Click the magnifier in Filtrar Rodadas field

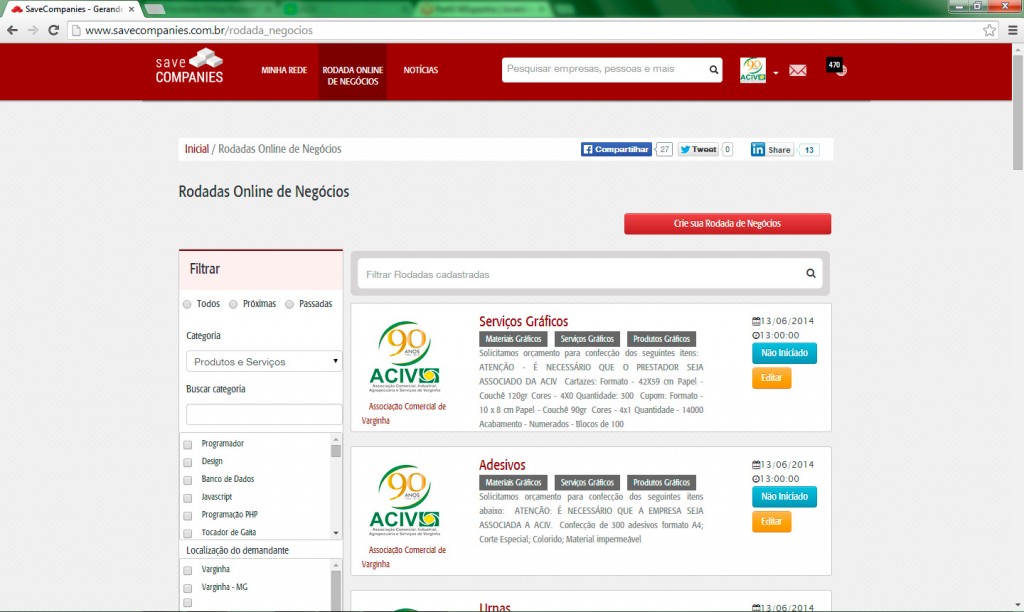click(x=810, y=274)
